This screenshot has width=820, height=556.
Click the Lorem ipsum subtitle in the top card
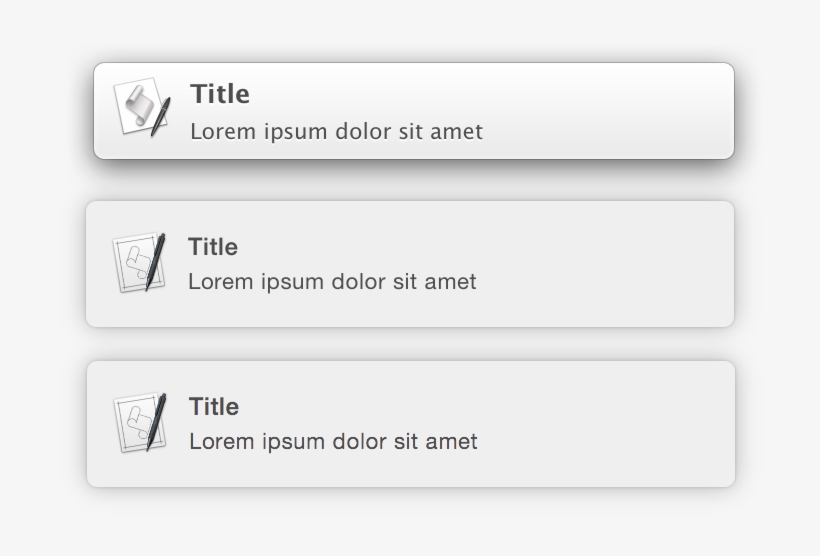coord(336,132)
